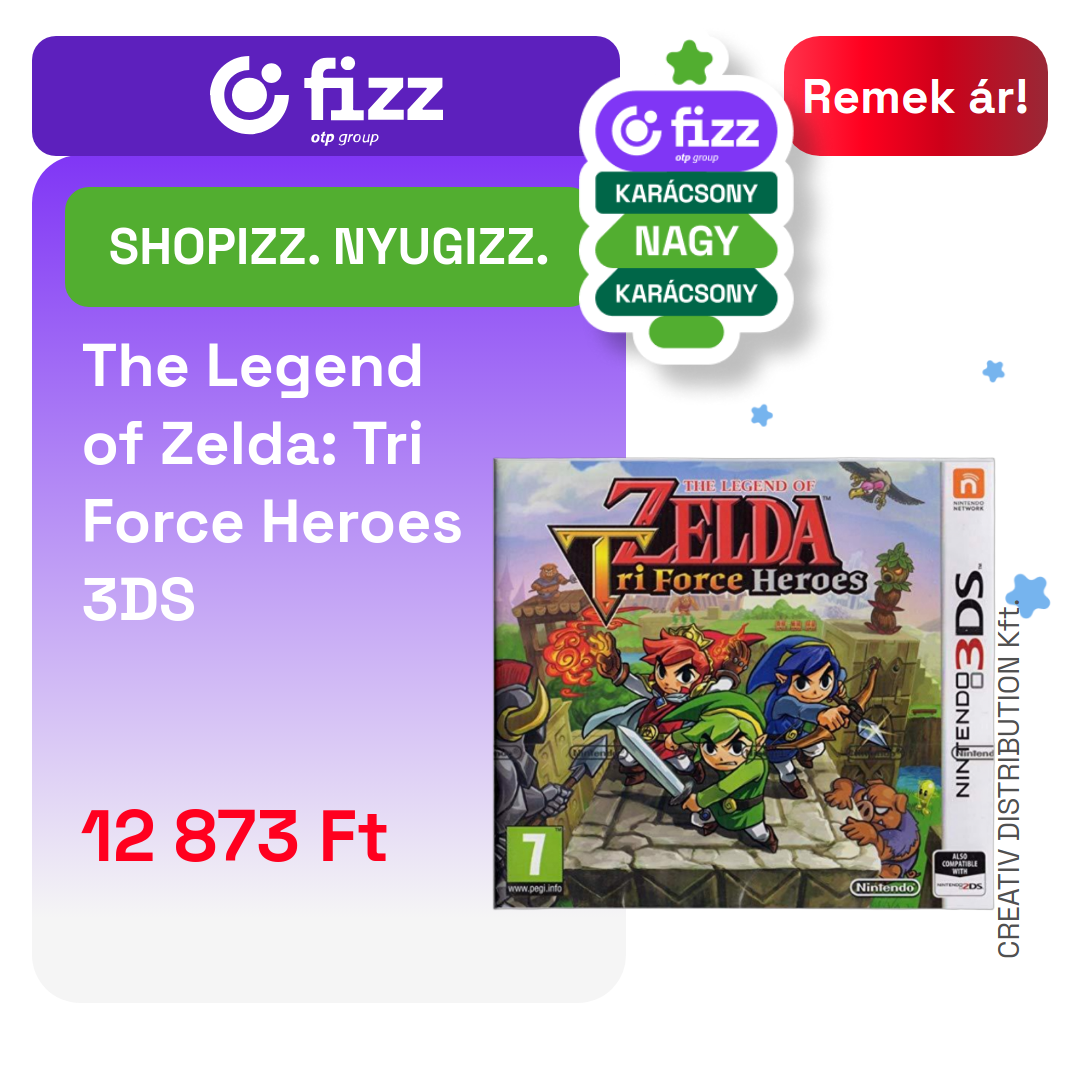This screenshot has width=1080, height=1080.
Task: Click the Remek ár! red badge
Action: (x=915, y=96)
